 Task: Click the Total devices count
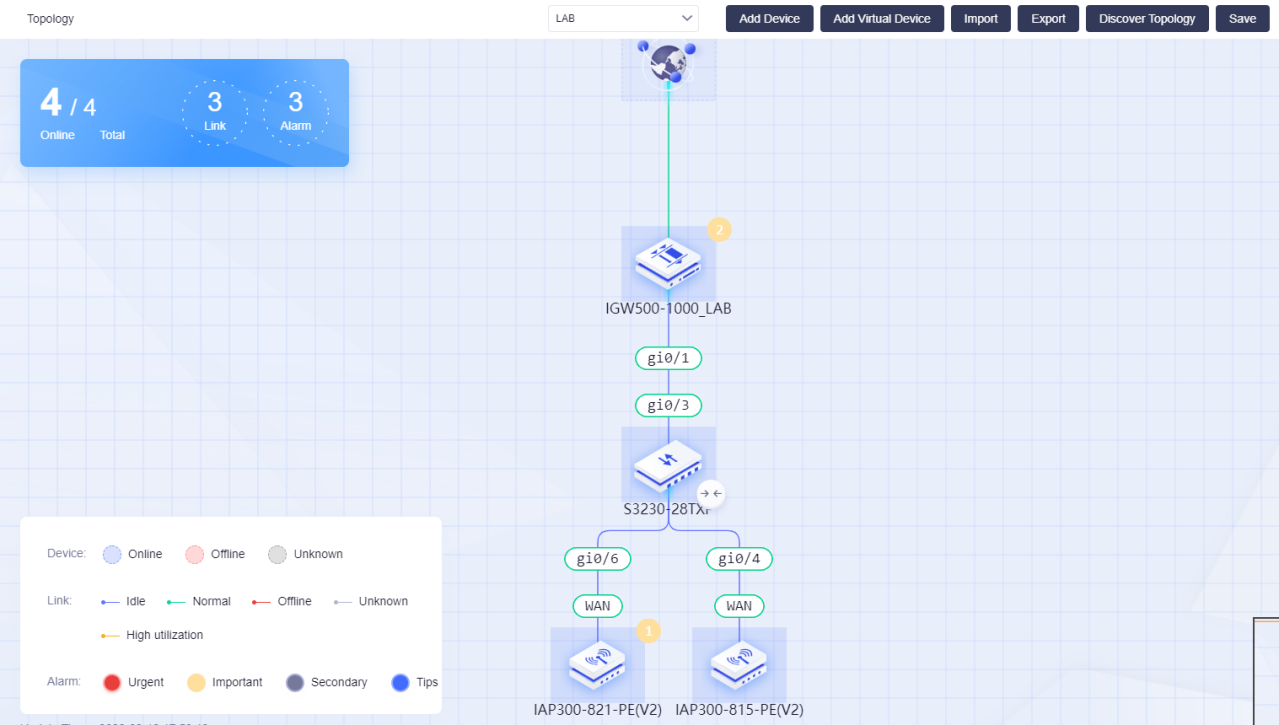[x=90, y=107]
